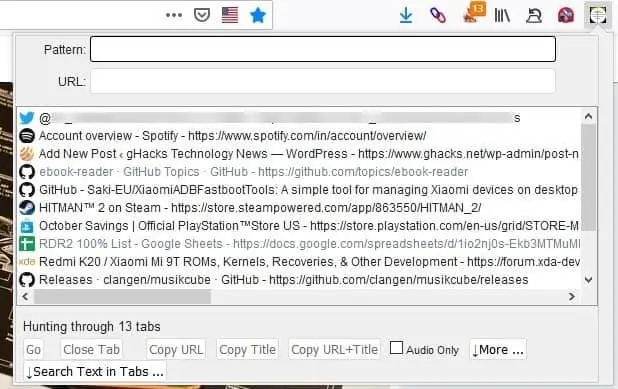Click the Google Sheets favicon for RDR2

(27, 244)
